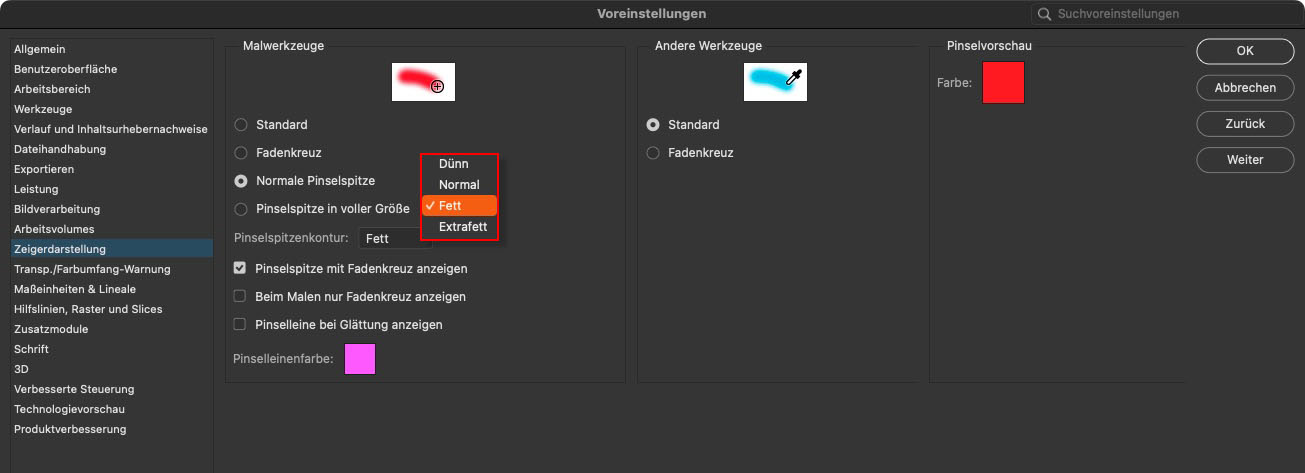This screenshot has width=1305, height=473.
Task: Choose Extrafett from the outline dropdown list
Action: pos(462,227)
